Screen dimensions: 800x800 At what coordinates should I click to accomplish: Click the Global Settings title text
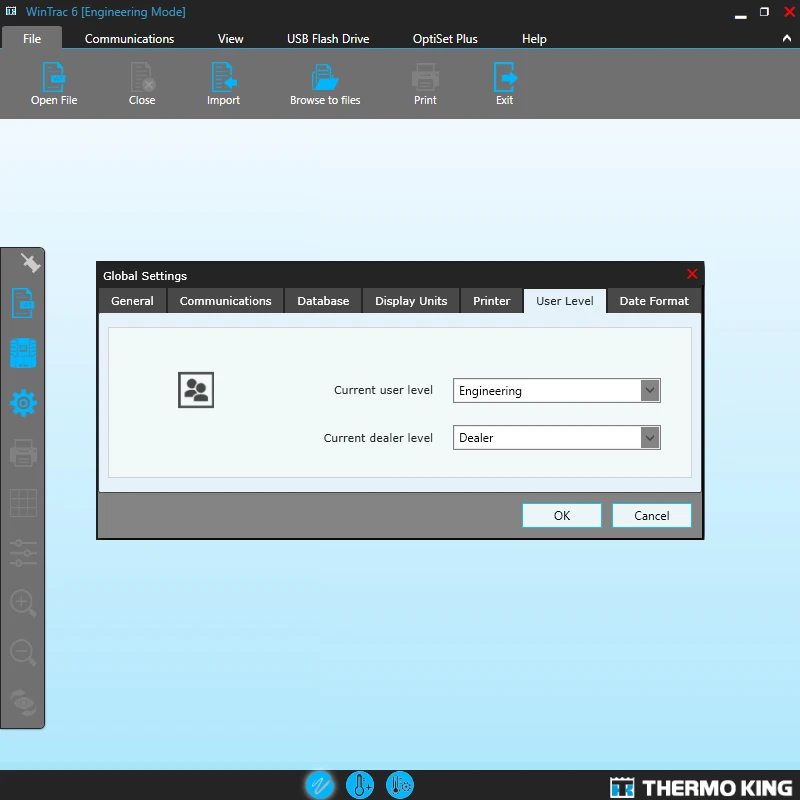pyautogui.click(x=145, y=276)
